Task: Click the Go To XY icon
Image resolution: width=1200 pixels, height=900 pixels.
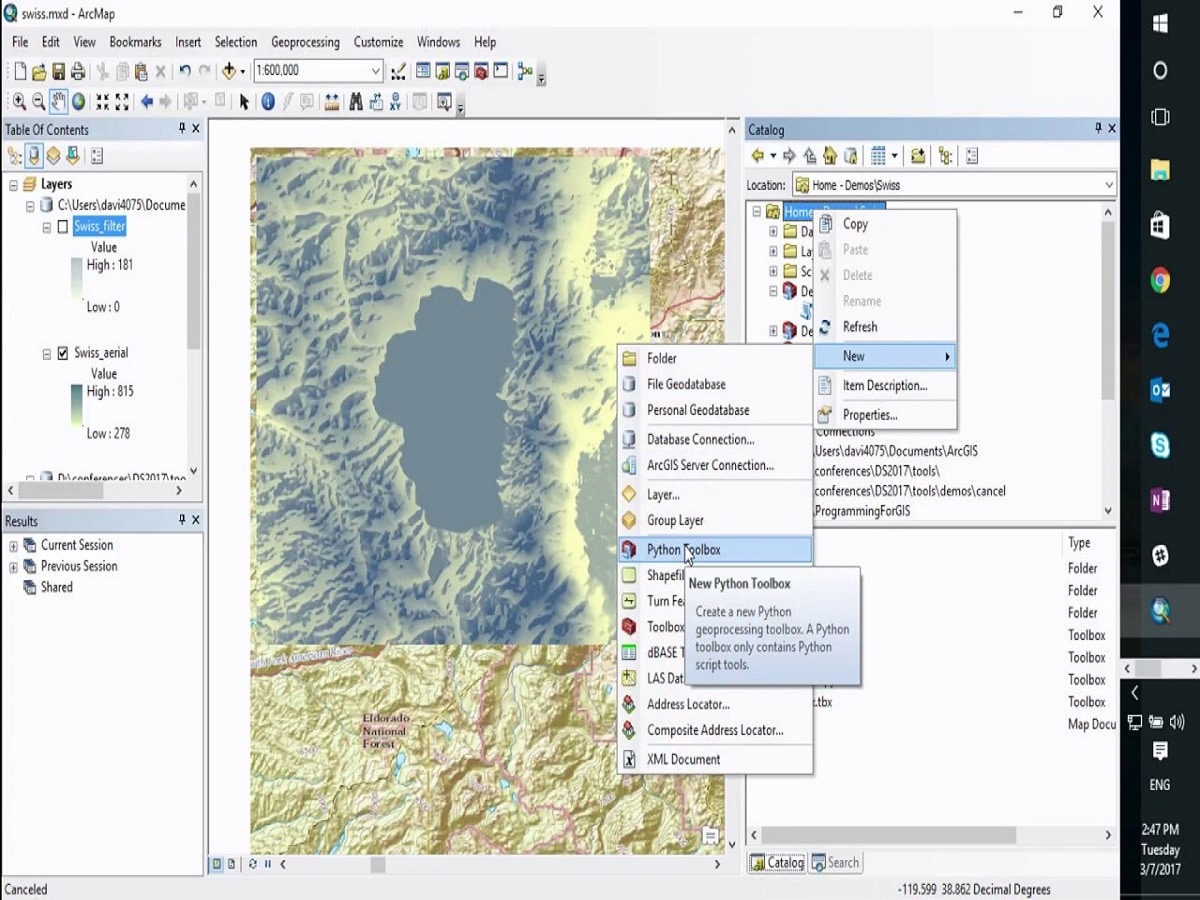Action: click(x=397, y=101)
